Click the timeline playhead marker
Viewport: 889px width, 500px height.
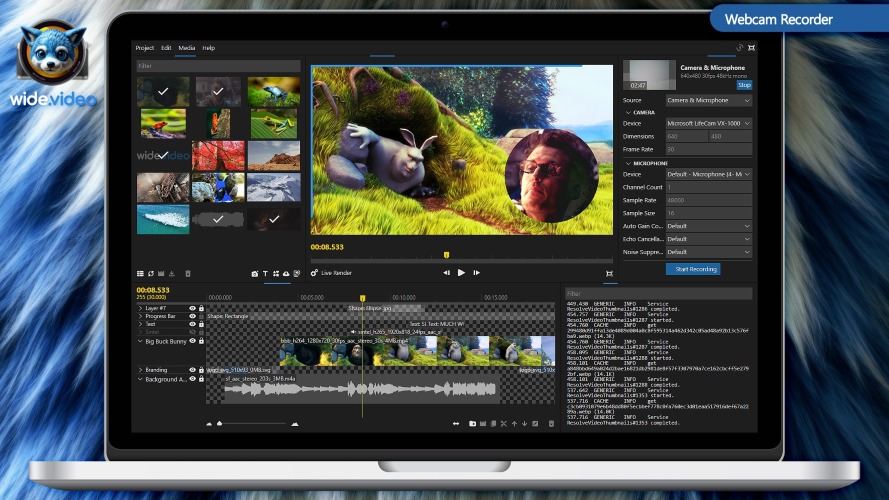[x=362, y=298]
